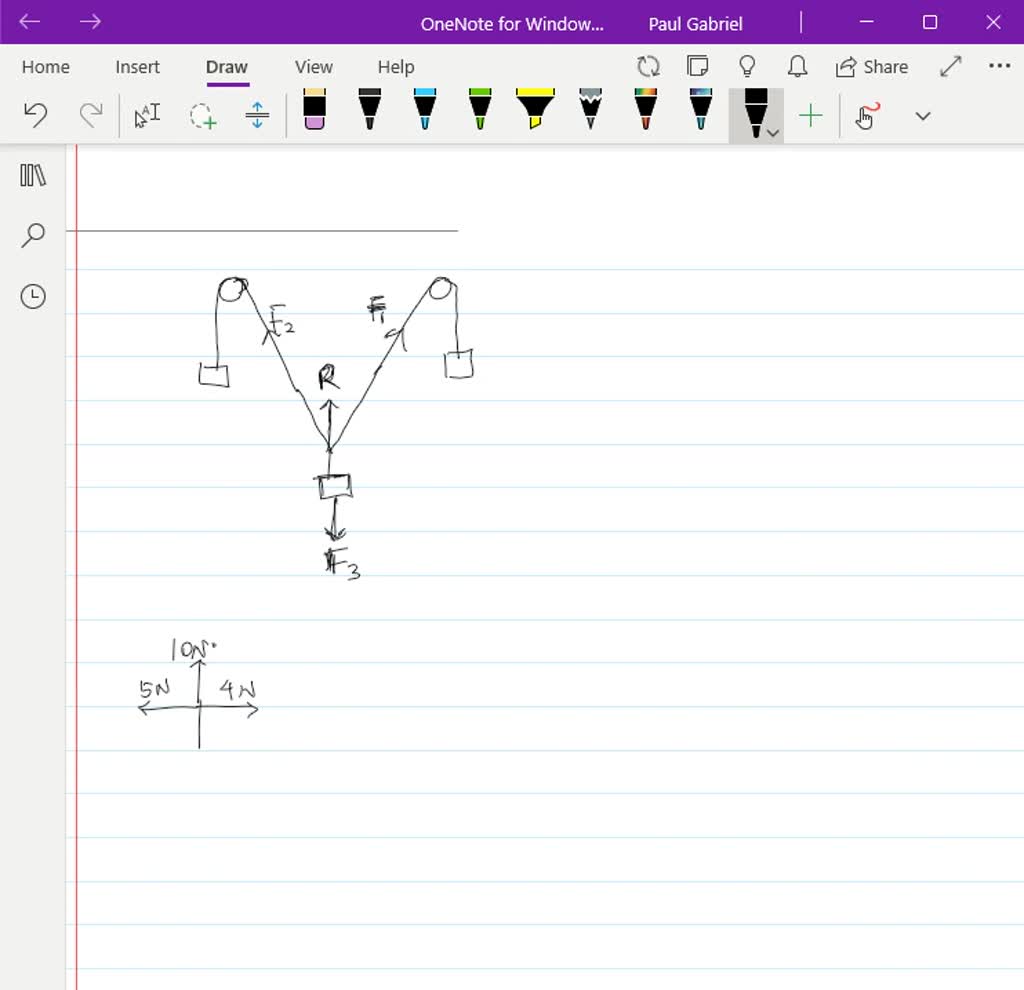
Task: Open the View ribbon tab
Action: (313, 66)
